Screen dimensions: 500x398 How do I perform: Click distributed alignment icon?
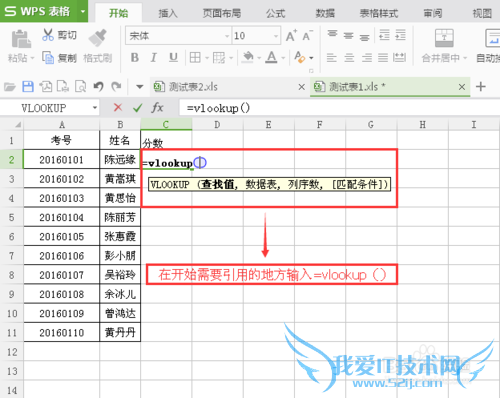click(x=399, y=58)
